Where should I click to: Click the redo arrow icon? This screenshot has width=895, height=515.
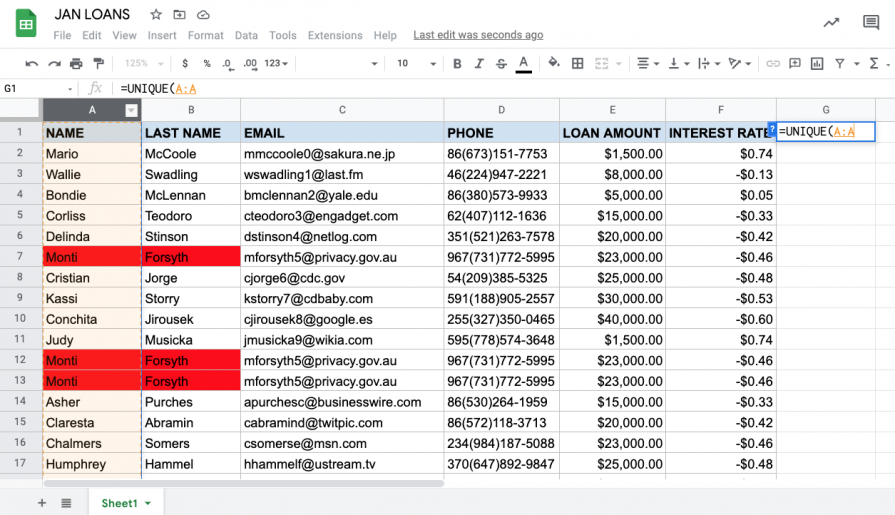point(54,64)
